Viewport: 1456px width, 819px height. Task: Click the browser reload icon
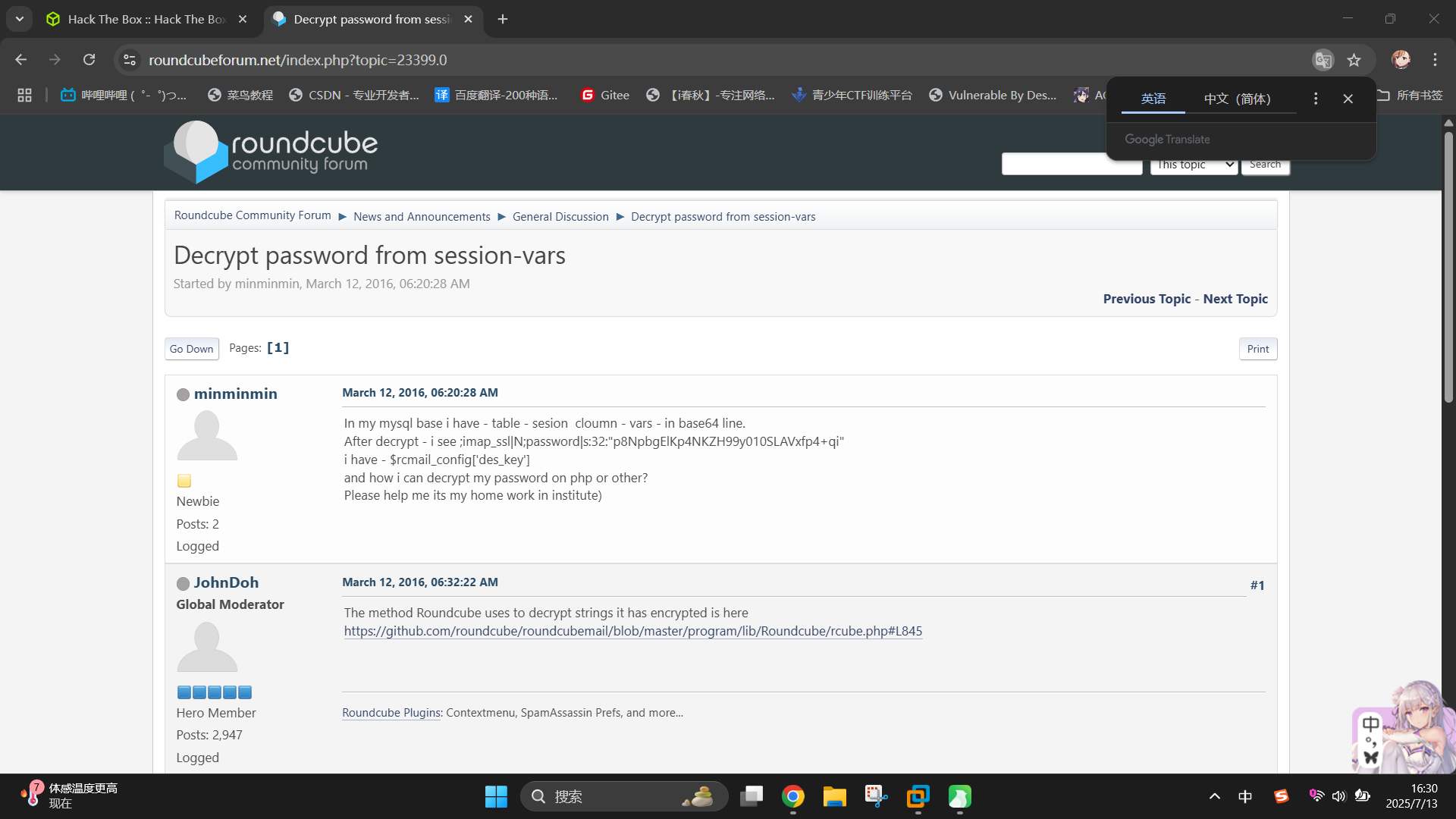click(x=89, y=60)
